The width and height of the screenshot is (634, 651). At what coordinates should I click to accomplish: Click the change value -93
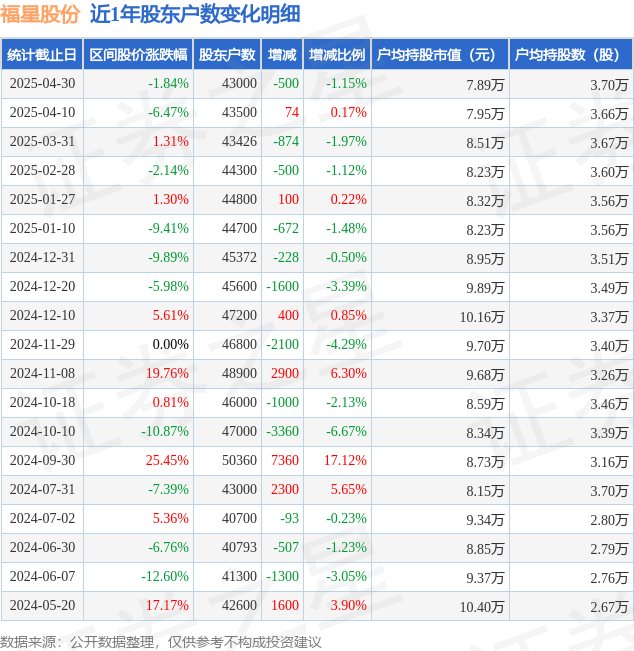289,519
